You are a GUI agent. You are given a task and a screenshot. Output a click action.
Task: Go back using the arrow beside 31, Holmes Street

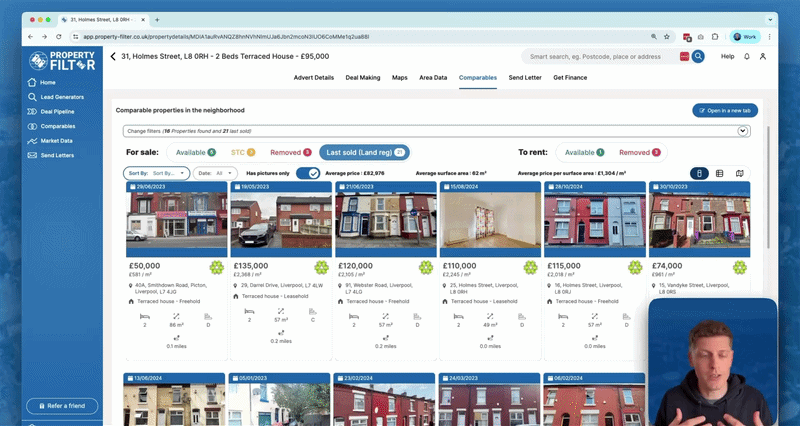tap(113, 57)
